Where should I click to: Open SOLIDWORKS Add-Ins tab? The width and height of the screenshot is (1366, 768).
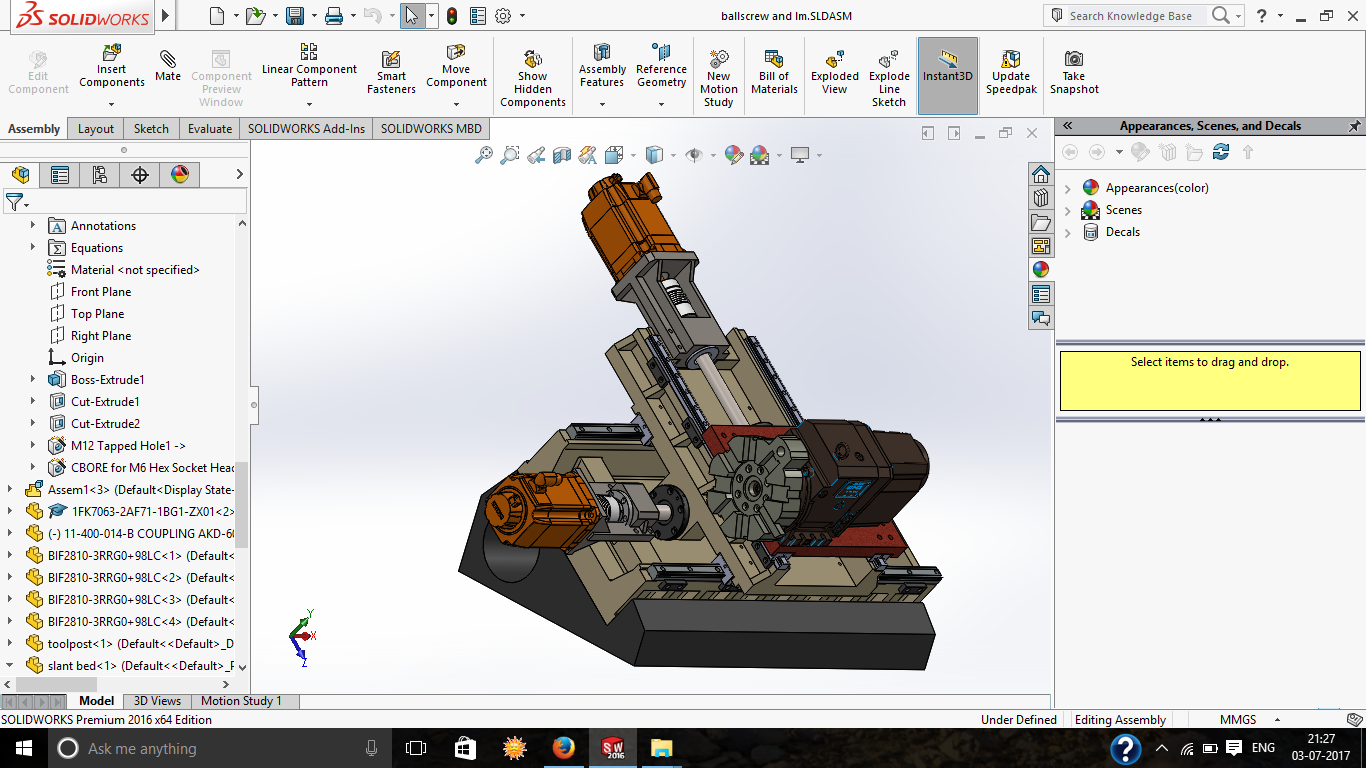click(306, 129)
